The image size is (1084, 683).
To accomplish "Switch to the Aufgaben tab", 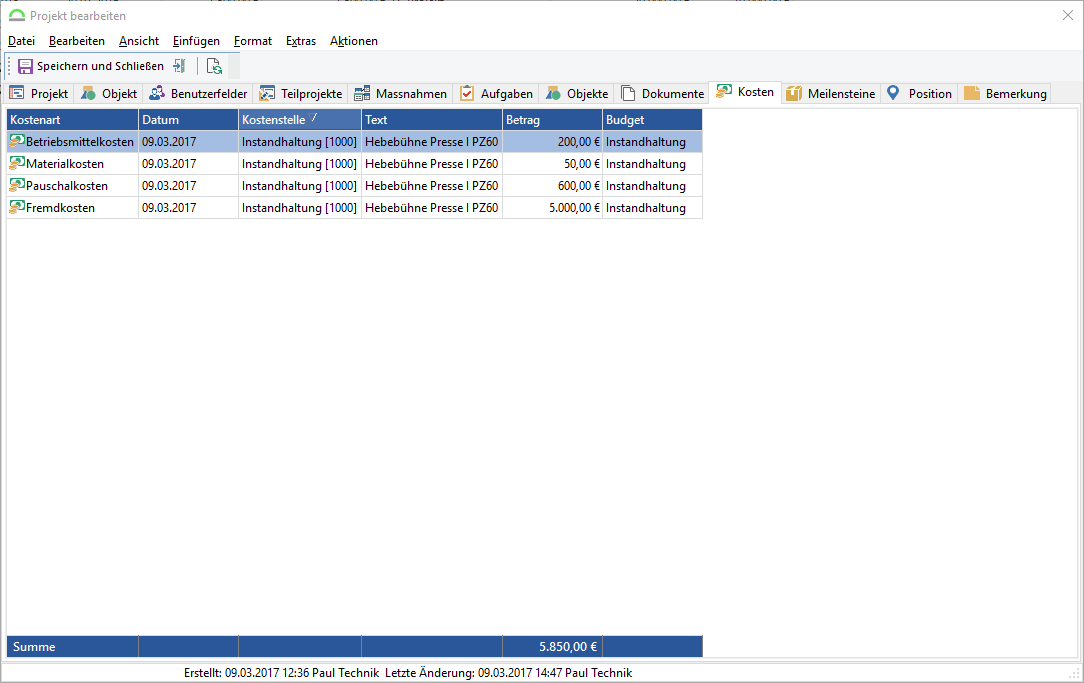I will point(496,93).
